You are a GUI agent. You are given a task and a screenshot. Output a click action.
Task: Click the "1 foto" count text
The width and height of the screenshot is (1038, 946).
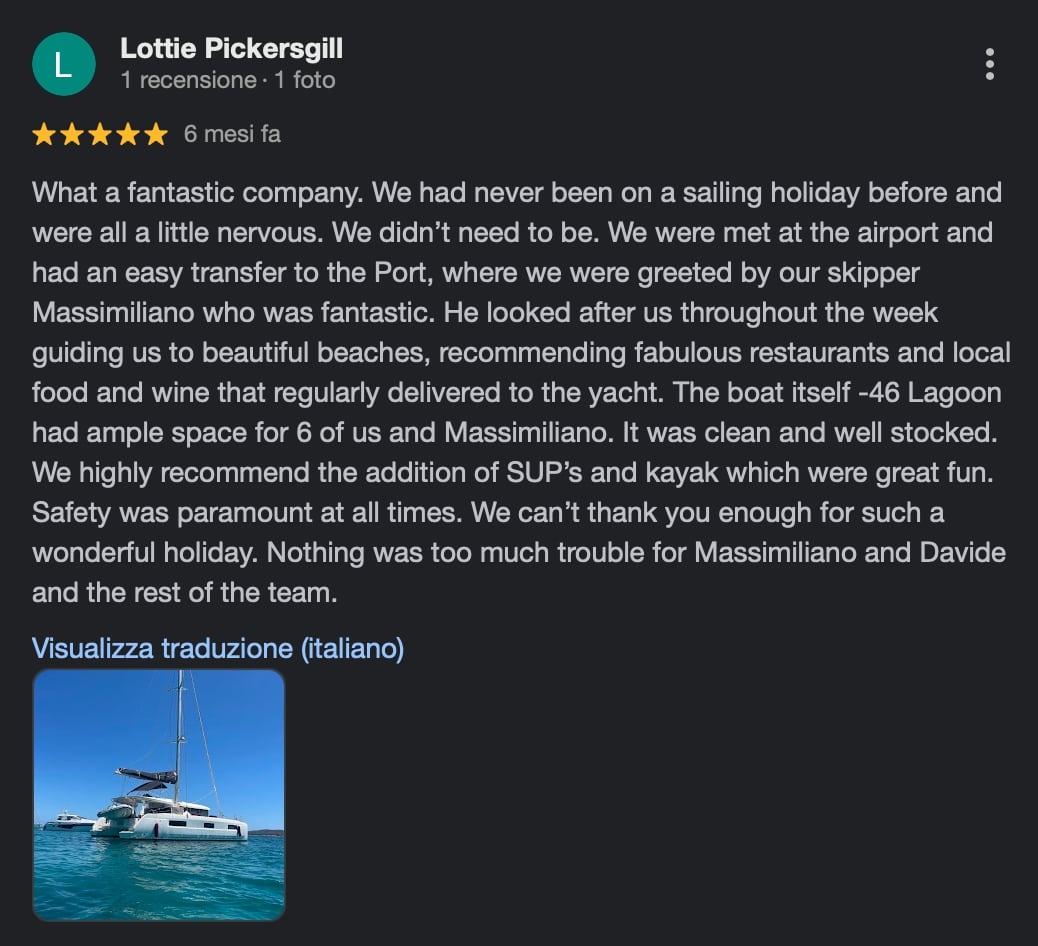[x=305, y=80]
